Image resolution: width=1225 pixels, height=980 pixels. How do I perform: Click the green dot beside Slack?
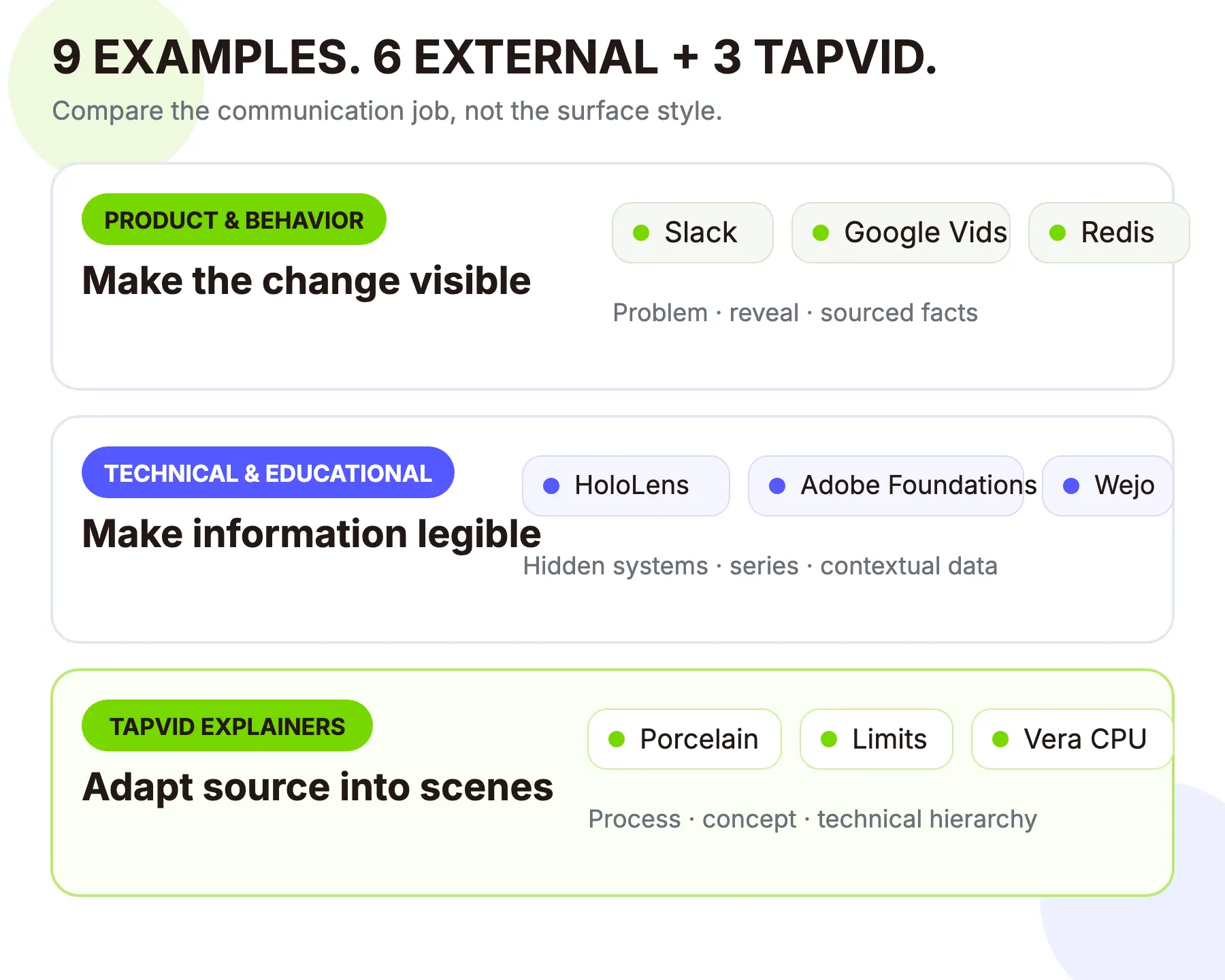click(641, 233)
